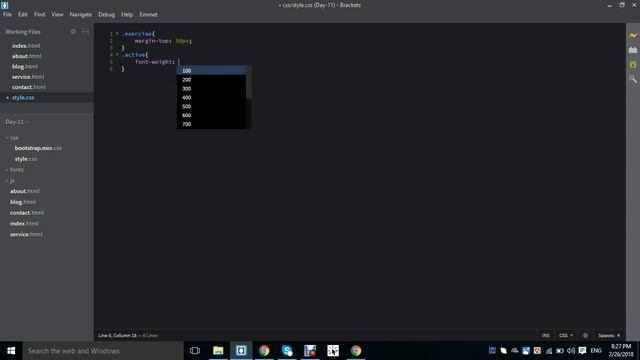Open the Windows Start menu
The image size is (640, 360).
coord(11,351)
